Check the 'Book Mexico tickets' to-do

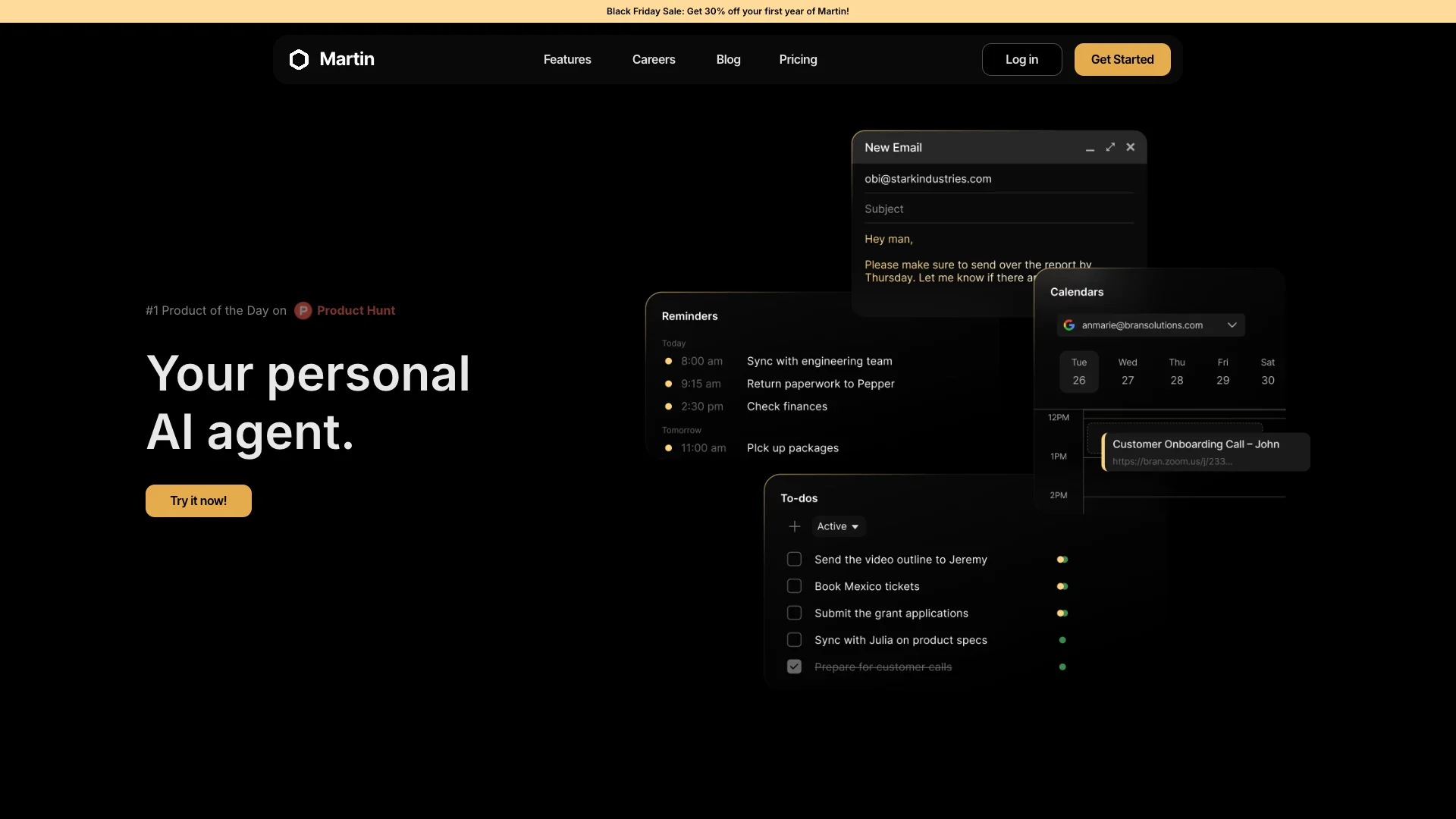(794, 586)
